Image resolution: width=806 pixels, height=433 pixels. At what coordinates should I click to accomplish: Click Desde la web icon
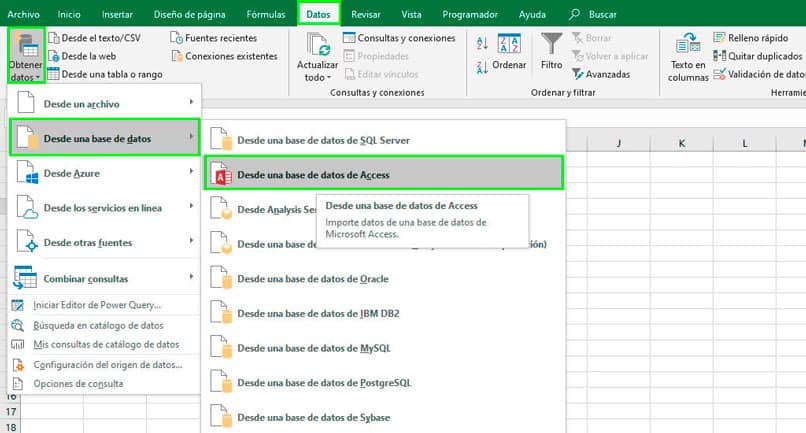[x=53, y=56]
